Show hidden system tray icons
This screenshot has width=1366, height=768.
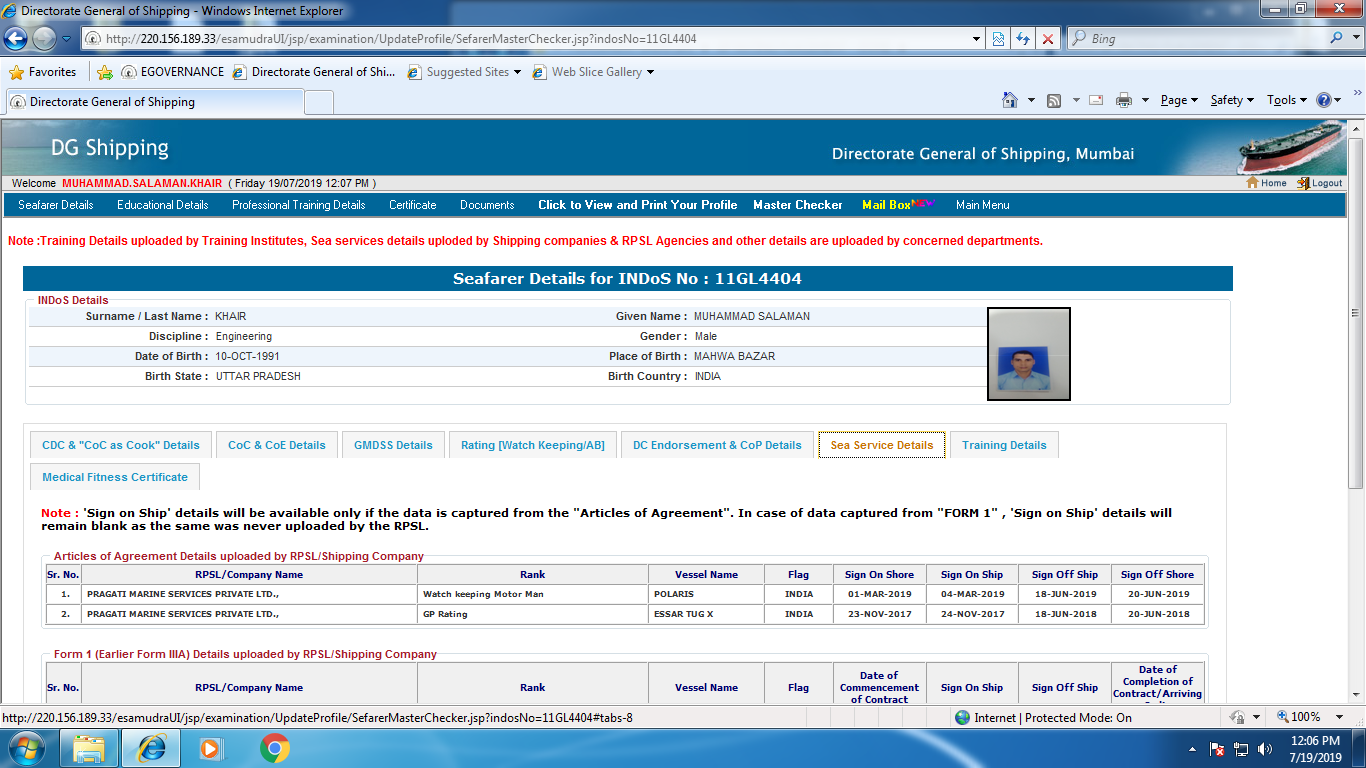coord(1192,748)
